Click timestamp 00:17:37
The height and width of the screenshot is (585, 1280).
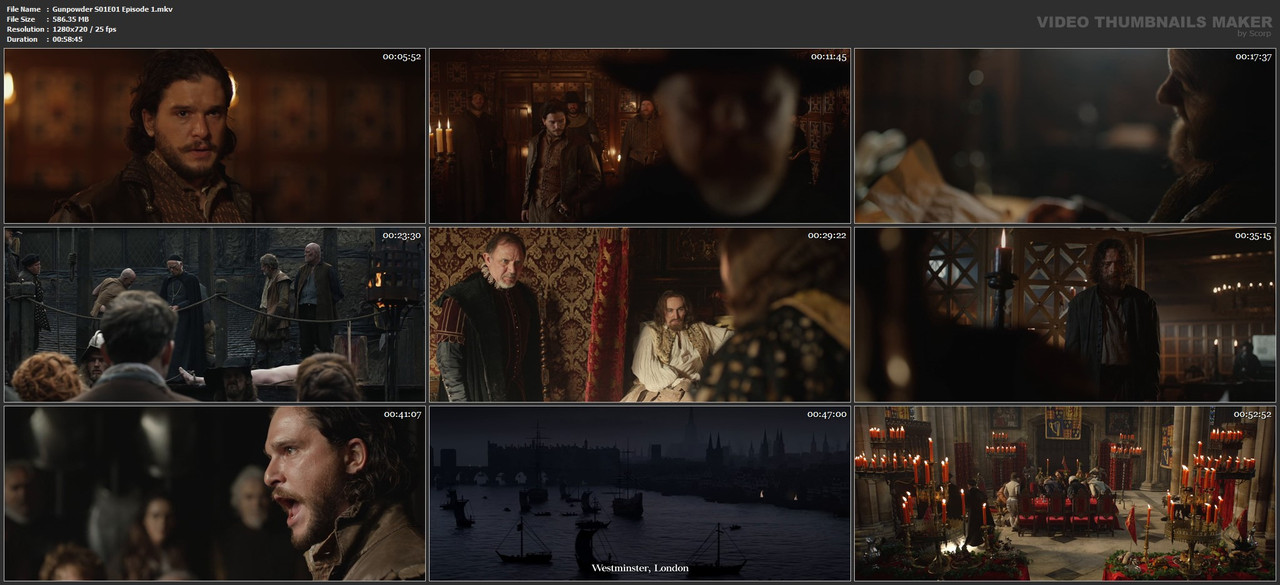[x=1252, y=57]
